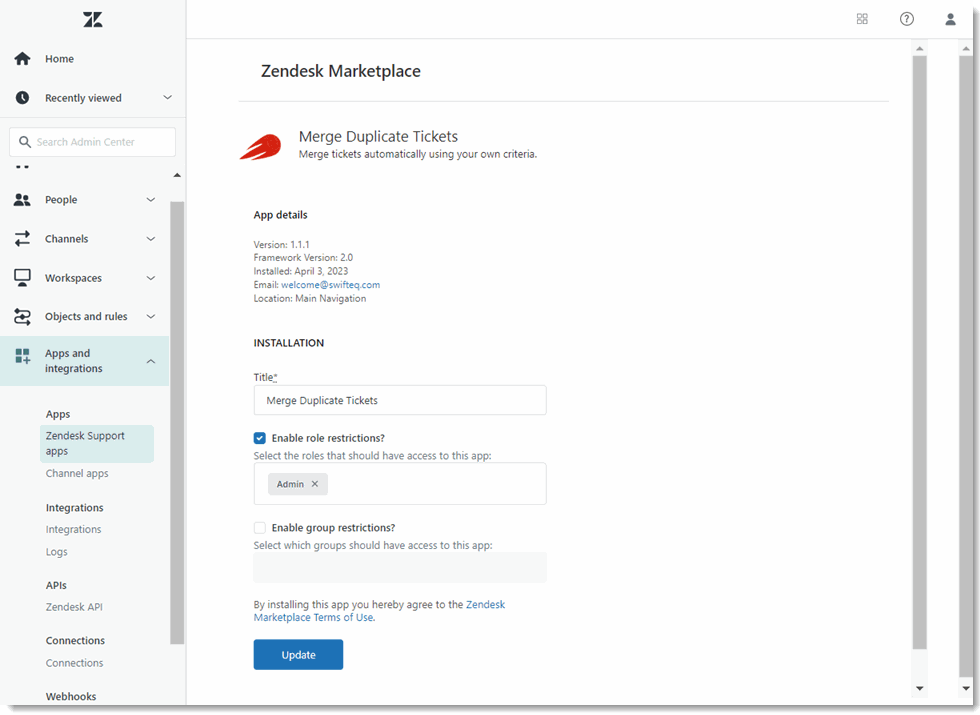Click the Workspaces monitor icon

(x=22, y=278)
